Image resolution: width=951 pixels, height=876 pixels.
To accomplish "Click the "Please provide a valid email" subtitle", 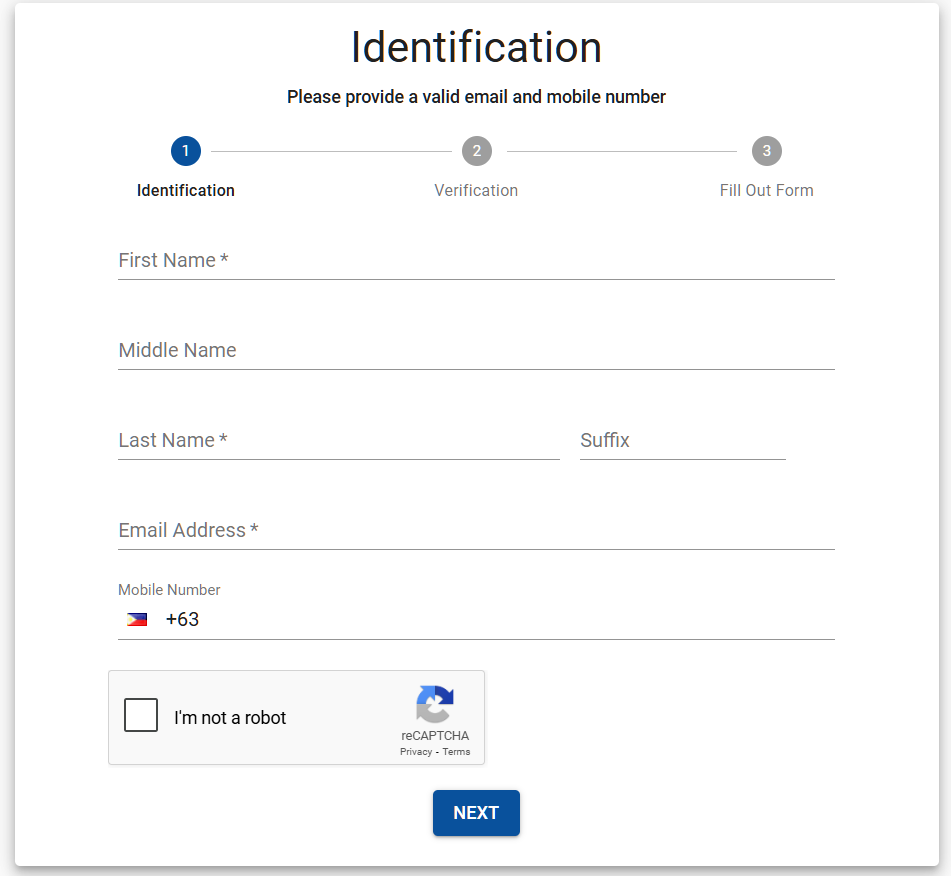I will tap(476, 97).
